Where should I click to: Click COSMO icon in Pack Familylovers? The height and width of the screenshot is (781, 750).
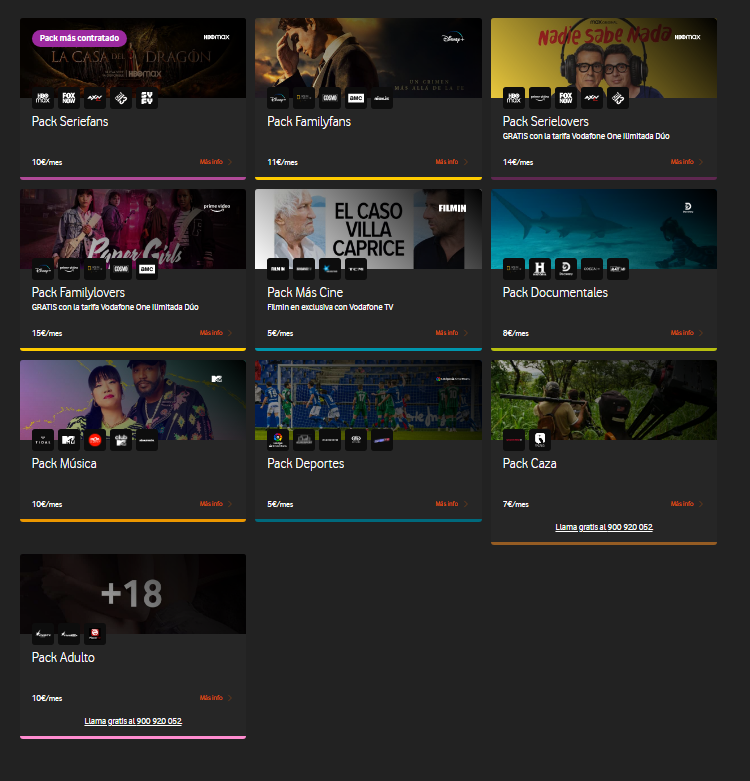(121, 269)
